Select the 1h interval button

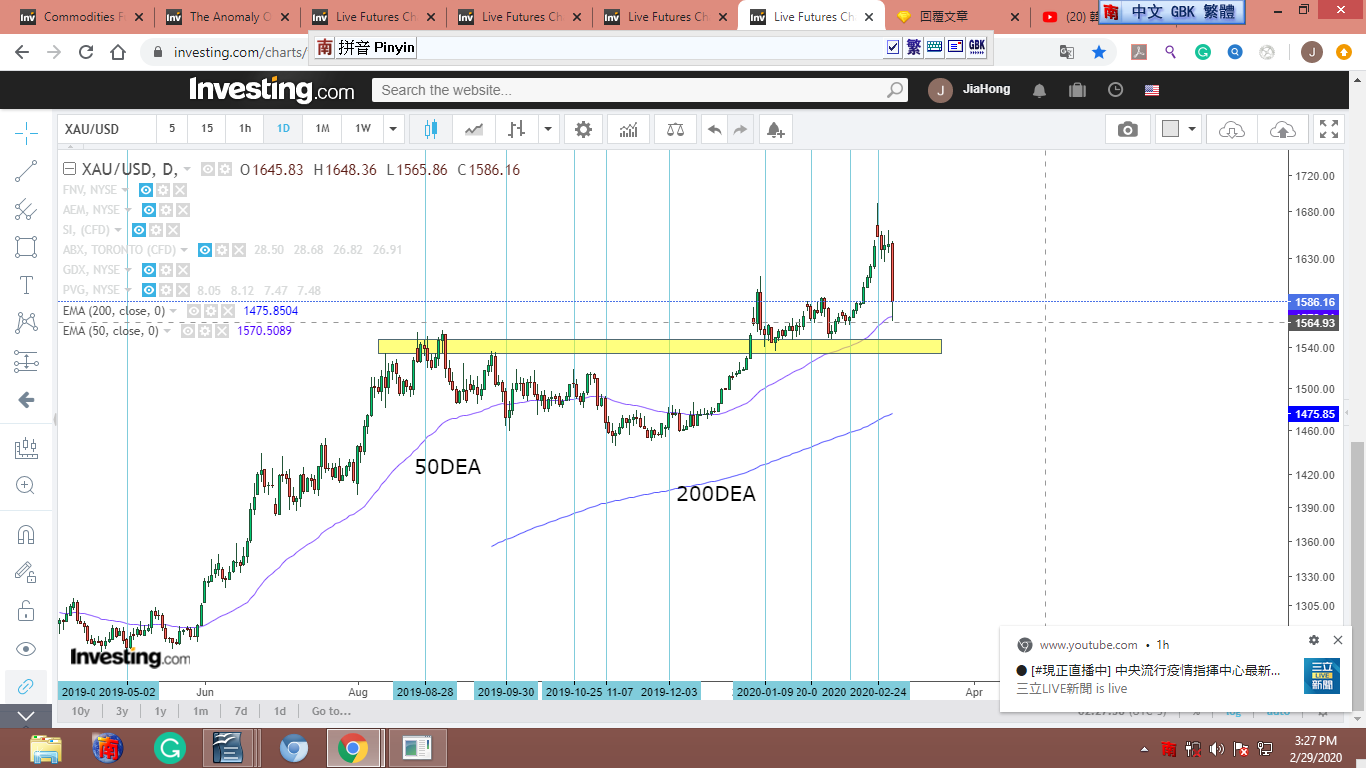click(244, 129)
